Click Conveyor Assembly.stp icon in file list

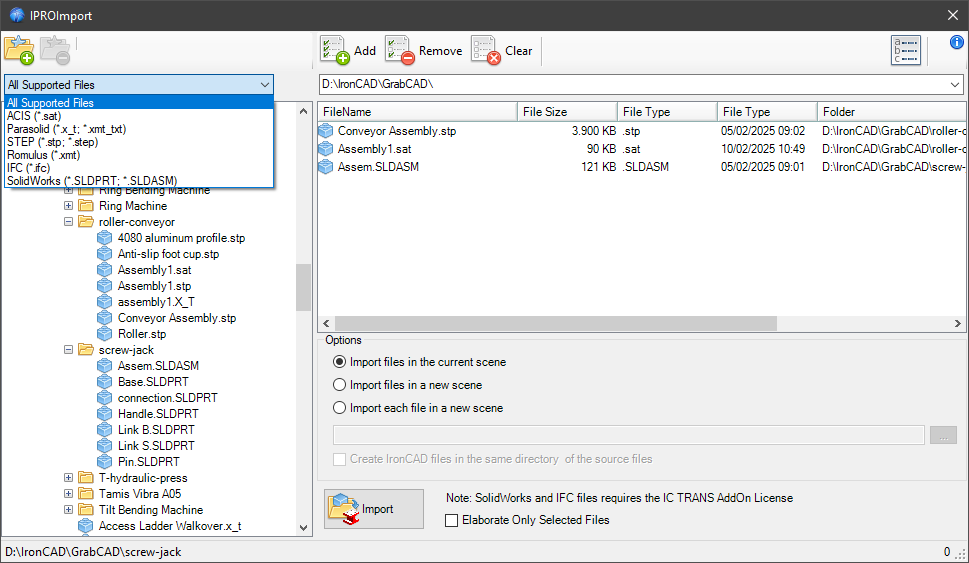326,131
